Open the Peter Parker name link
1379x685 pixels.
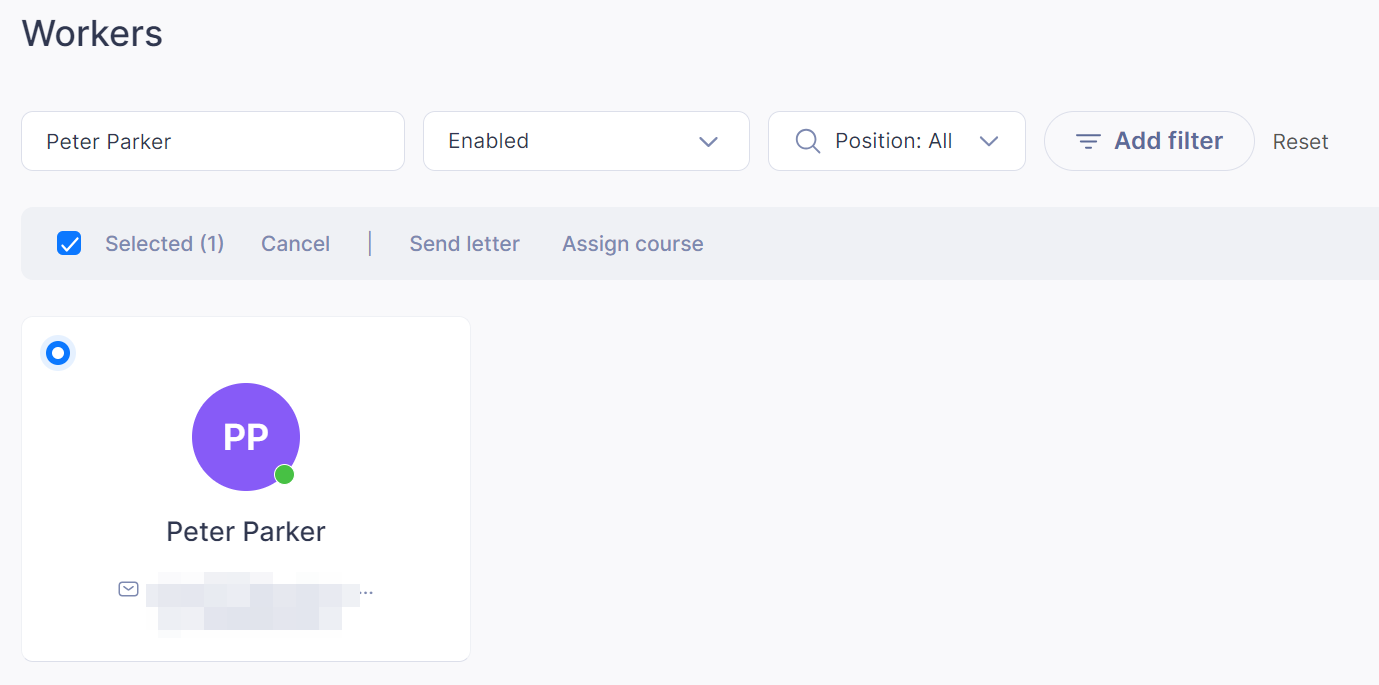tap(246, 531)
